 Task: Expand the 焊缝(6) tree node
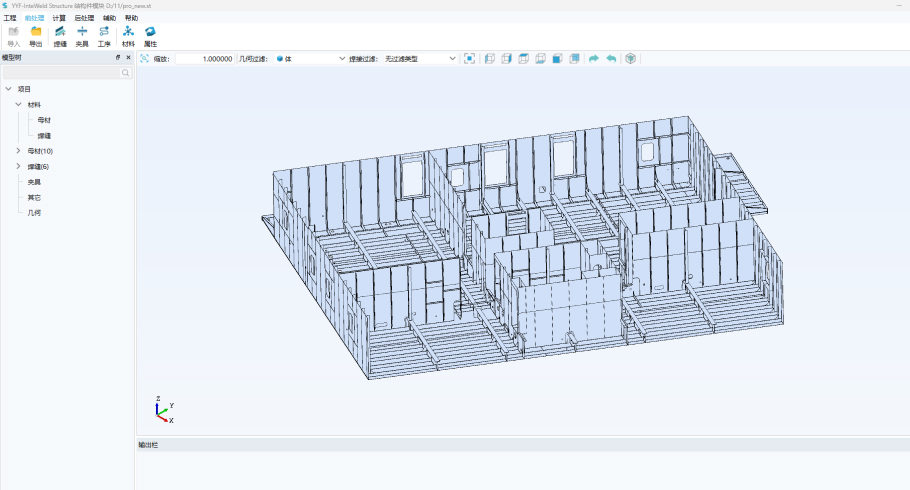pyautogui.click(x=18, y=166)
